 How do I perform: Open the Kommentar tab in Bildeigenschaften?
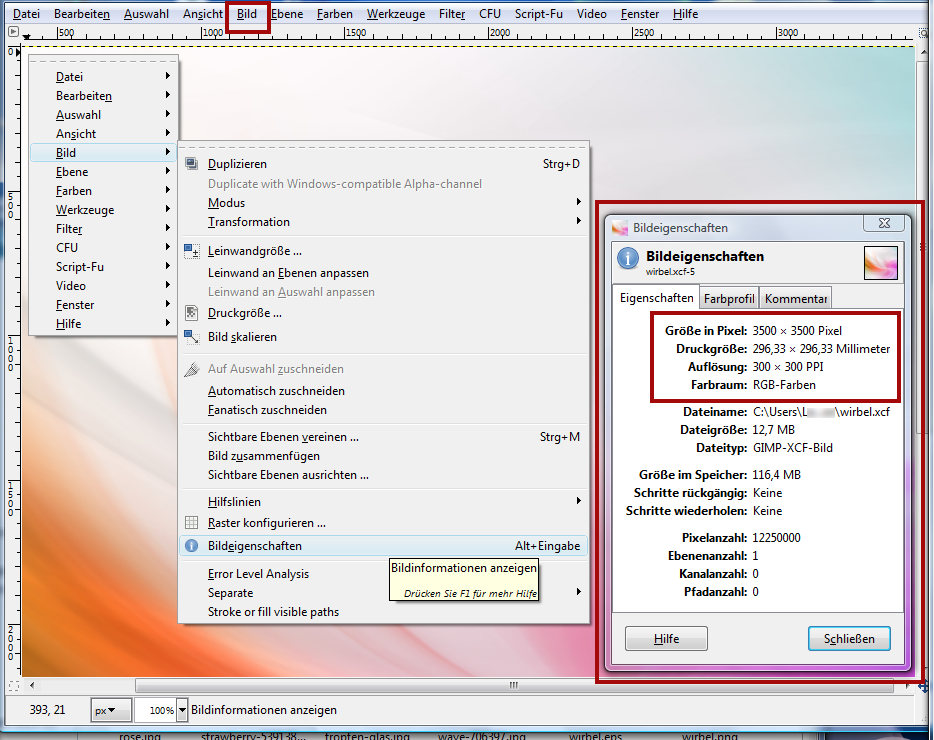point(796,298)
